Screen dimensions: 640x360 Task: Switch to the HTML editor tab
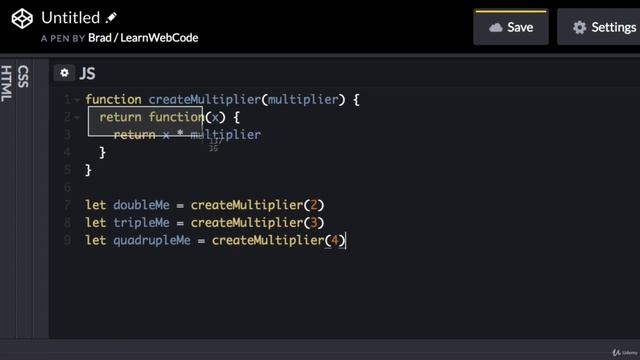pos(7,84)
